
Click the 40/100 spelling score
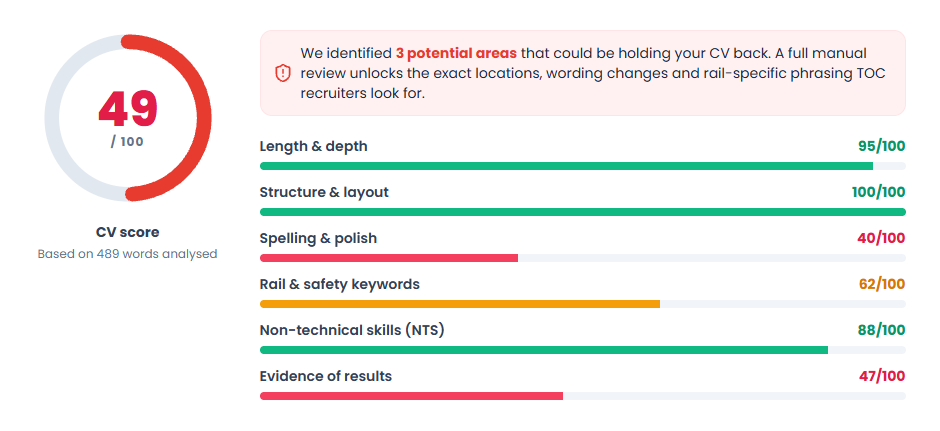click(881, 239)
